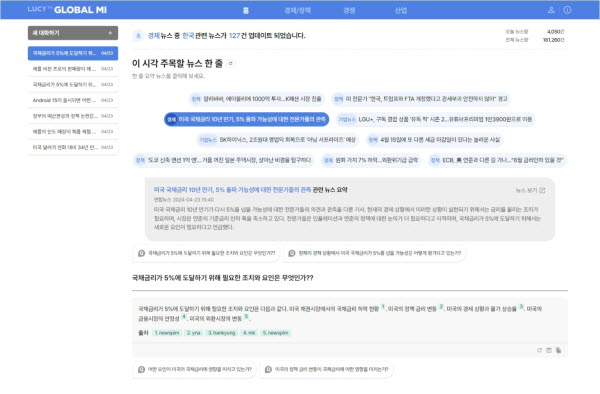Click the blue 한국 keyword in update banner
600x394 pixels.
click(188, 36)
